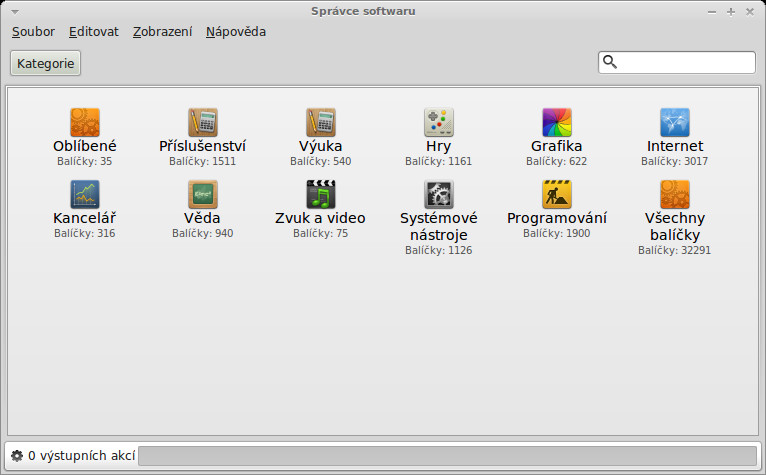Click the 'Hry' label
This screenshot has height=475, width=766.
[439, 146]
